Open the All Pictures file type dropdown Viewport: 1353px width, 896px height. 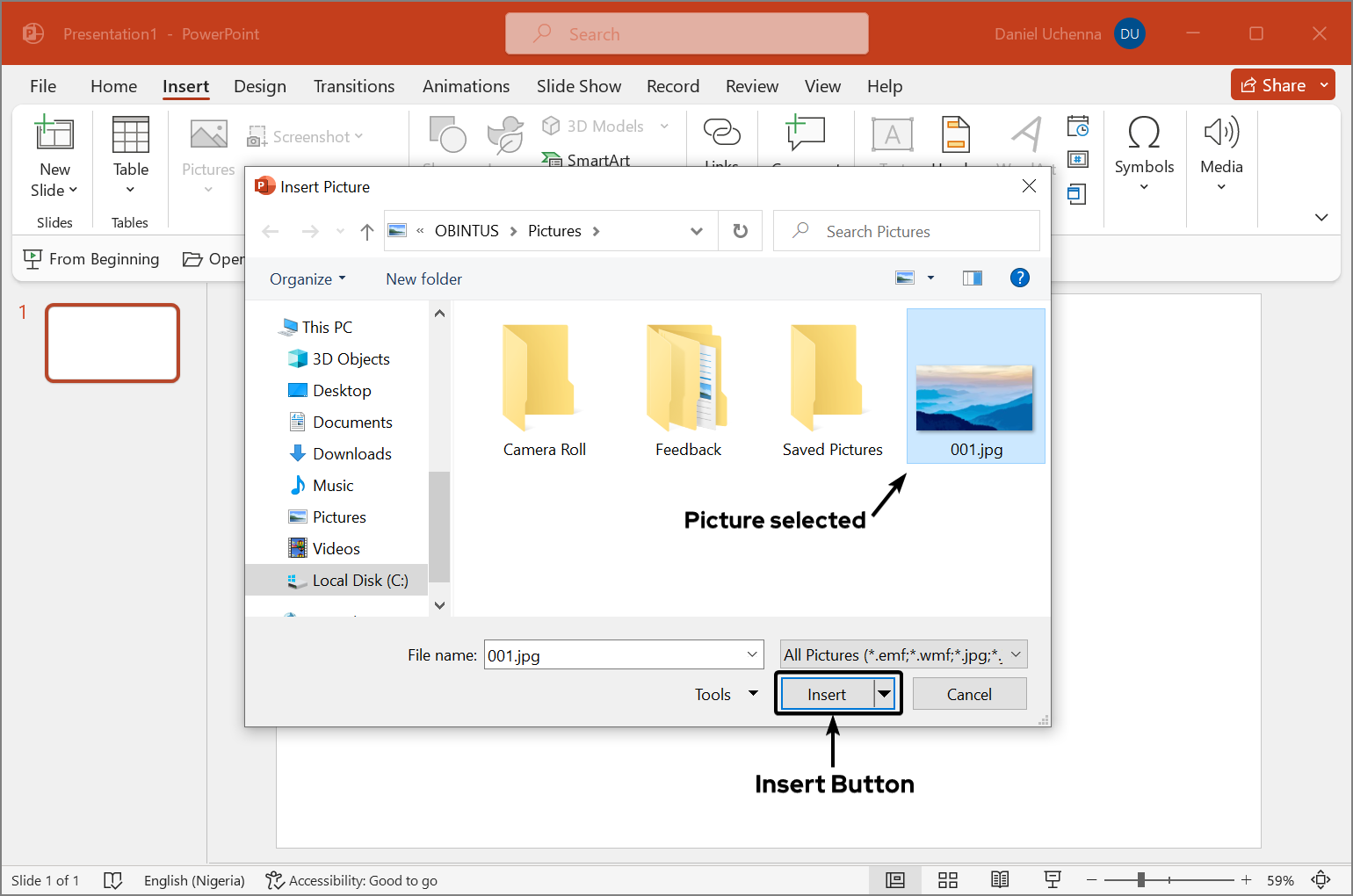tap(903, 654)
